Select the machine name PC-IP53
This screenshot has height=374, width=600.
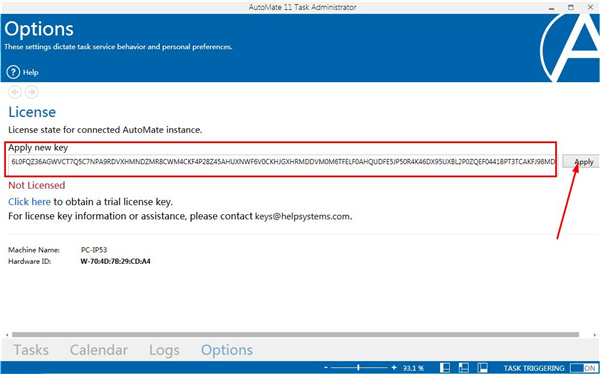pyautogui.click(x=94, y=250)
